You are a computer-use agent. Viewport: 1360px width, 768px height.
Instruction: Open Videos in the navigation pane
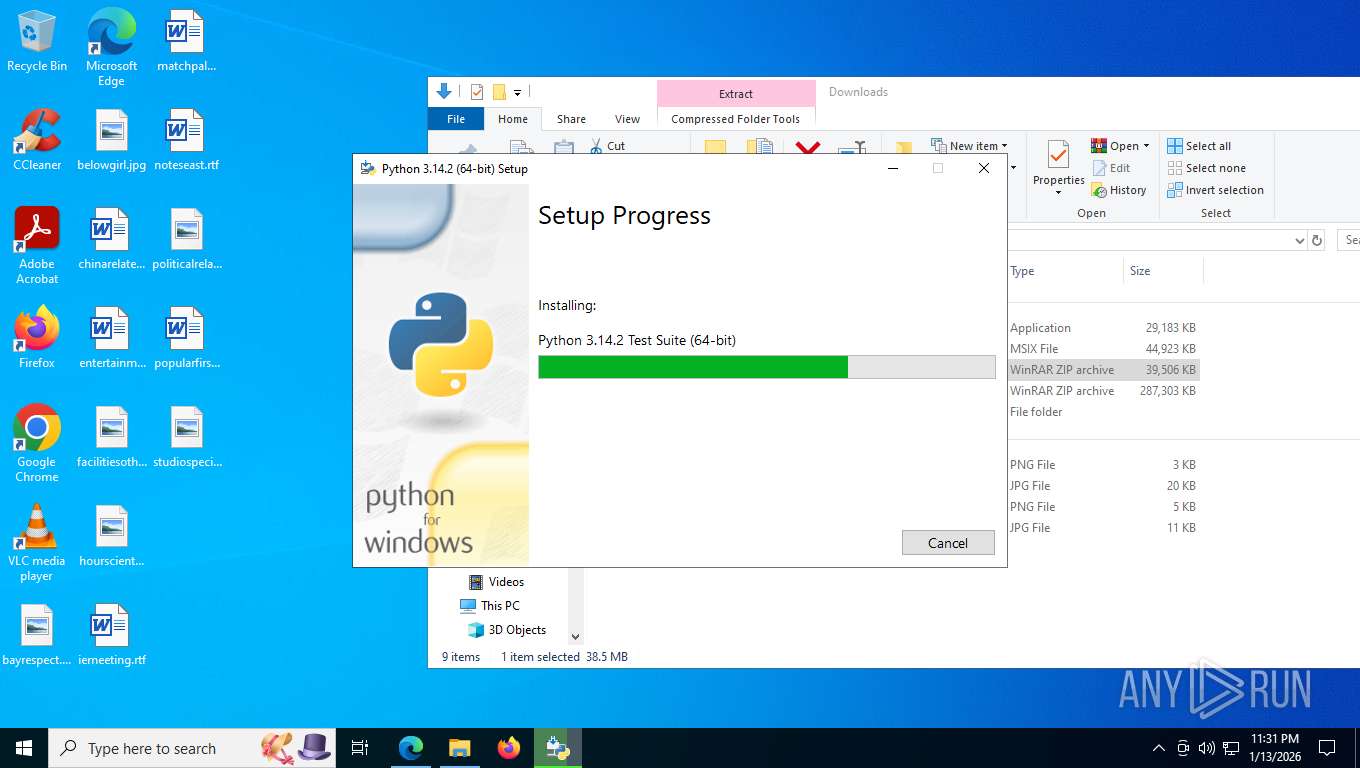(496, 582)
